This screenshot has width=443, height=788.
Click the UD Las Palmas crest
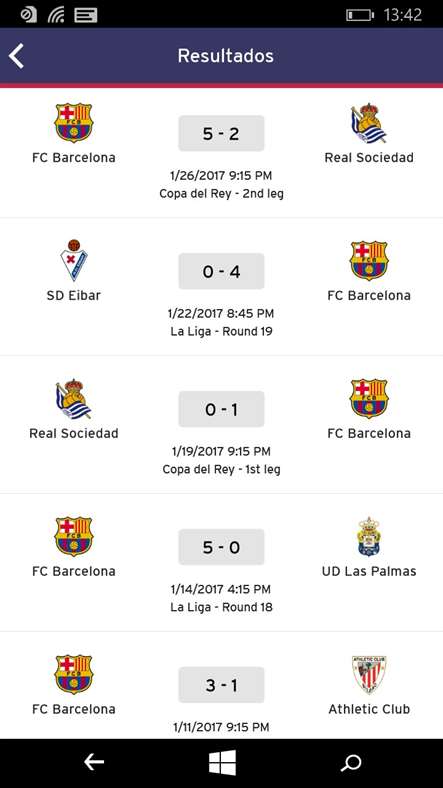click(x=369, y=537)
